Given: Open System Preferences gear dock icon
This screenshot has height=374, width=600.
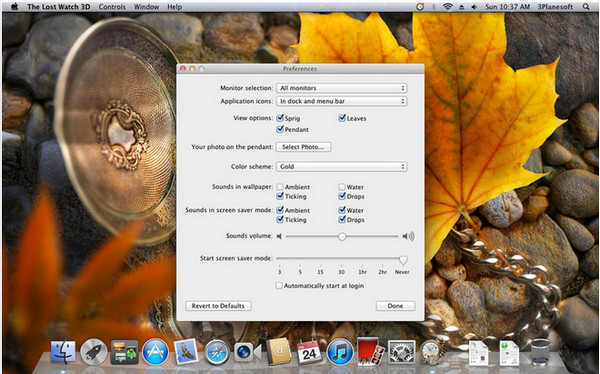Looking at the screenshot, I should [x=402, y=351].
